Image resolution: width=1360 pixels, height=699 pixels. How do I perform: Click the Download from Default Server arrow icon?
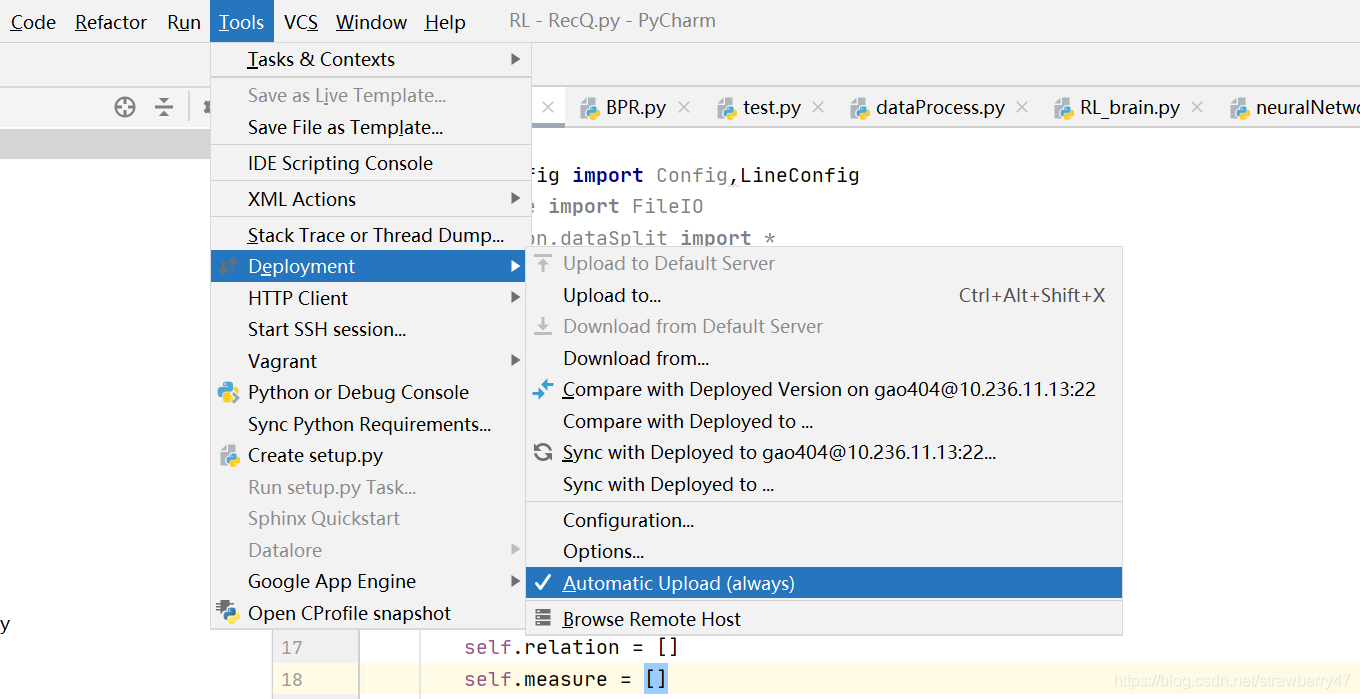click(x=543, y=326)
